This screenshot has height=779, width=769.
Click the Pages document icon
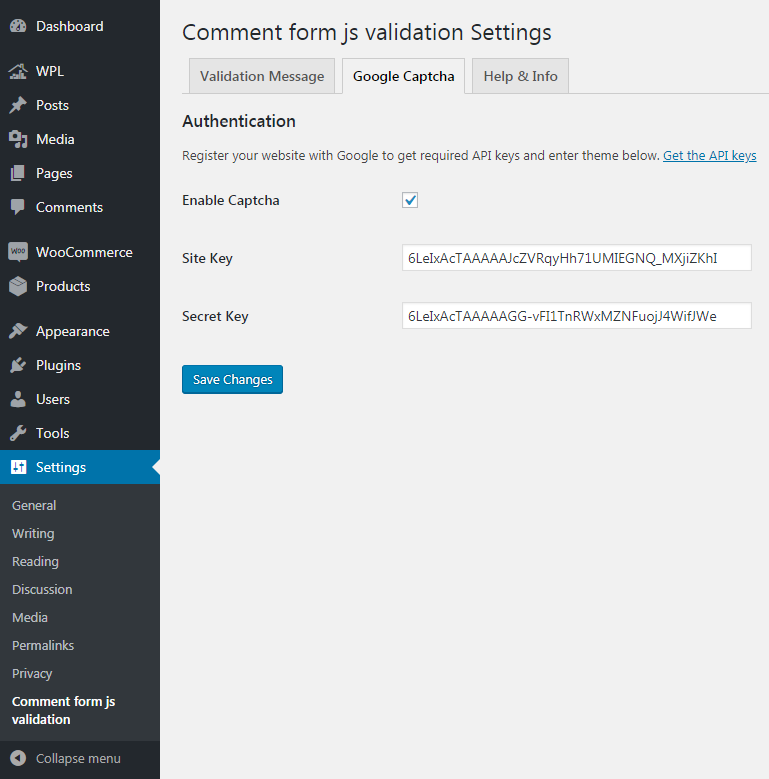pyautogui.click(x=18, y=173)
